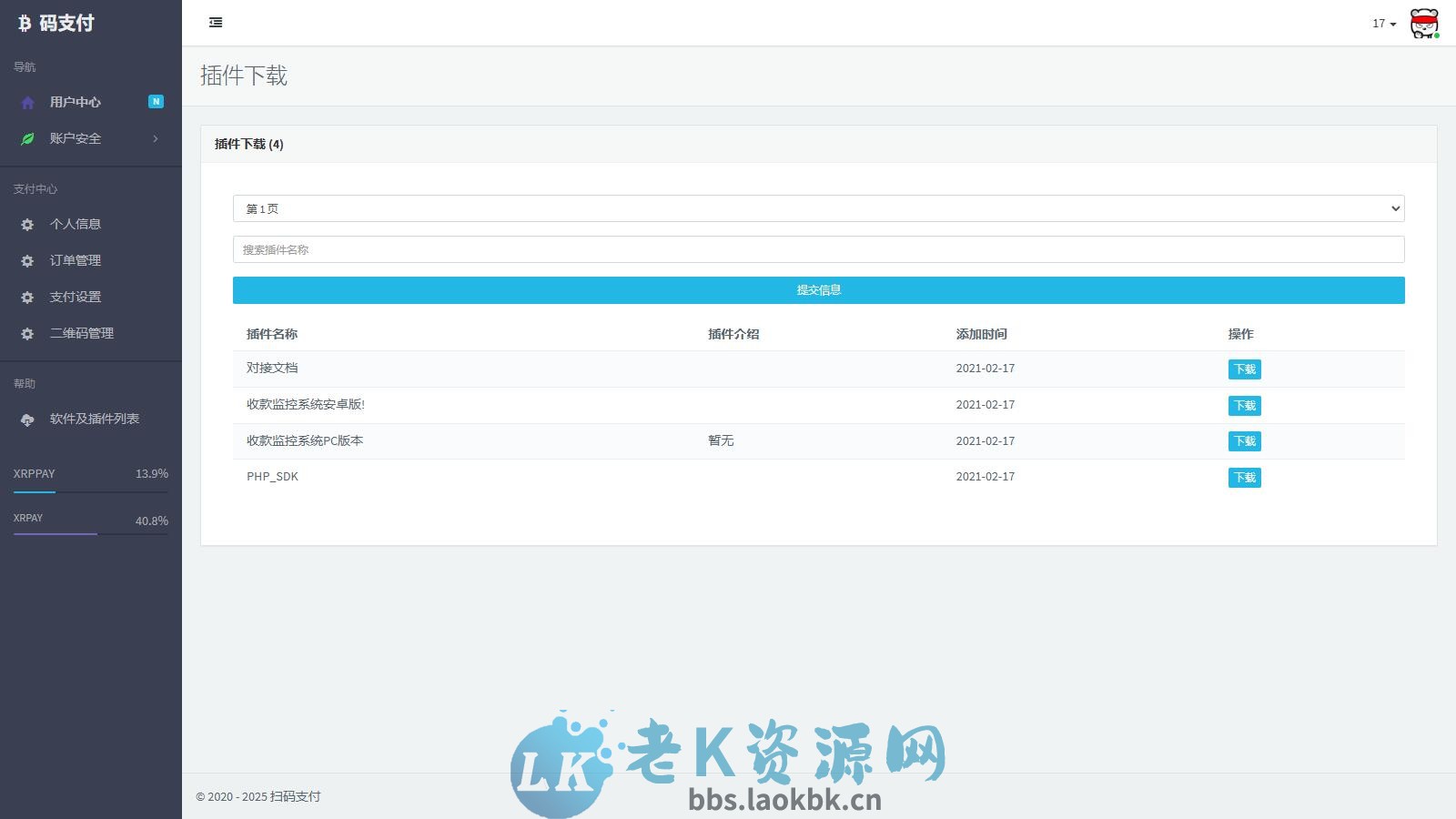Click the home icon next to 用户中心
The height and width of the screenshot is (819, 1456).
pos(27,102)
